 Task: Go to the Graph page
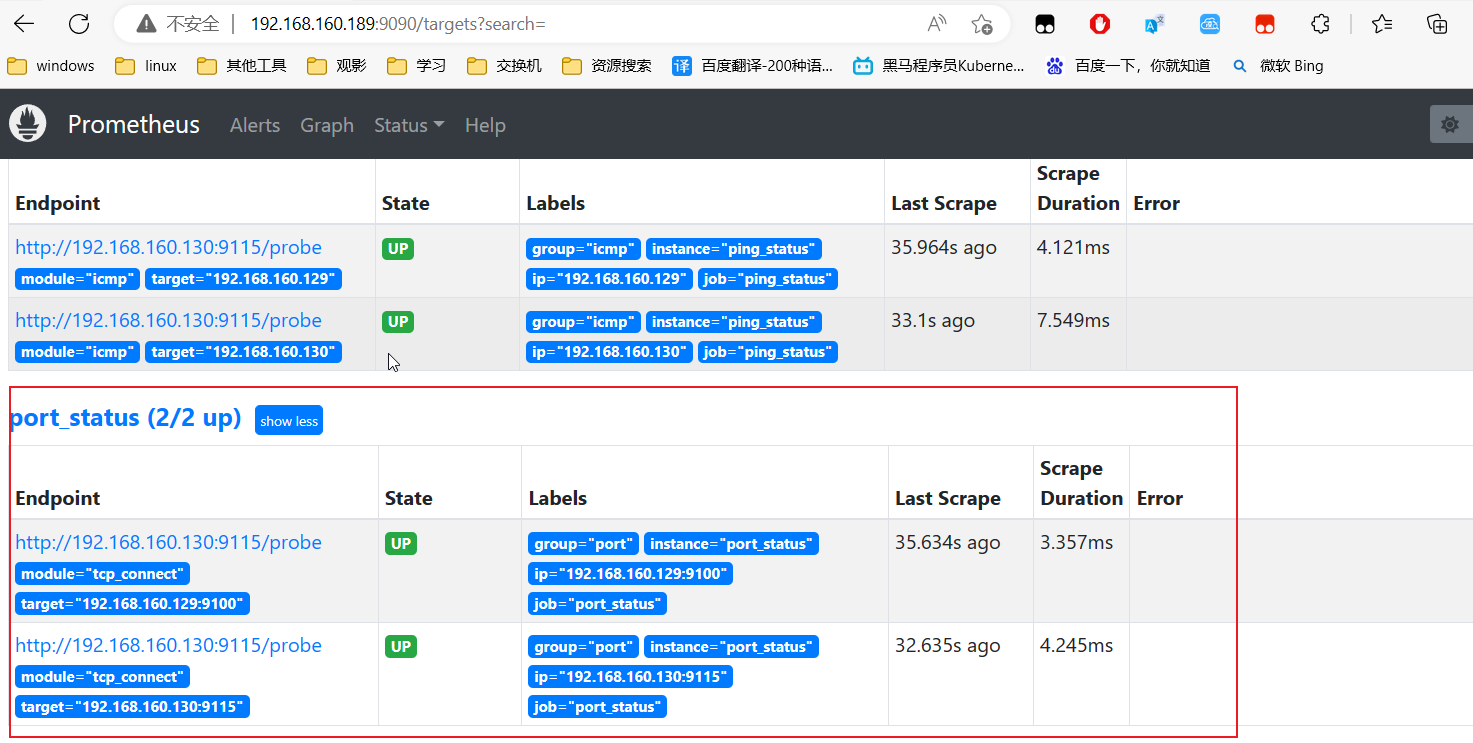[327, 125]
